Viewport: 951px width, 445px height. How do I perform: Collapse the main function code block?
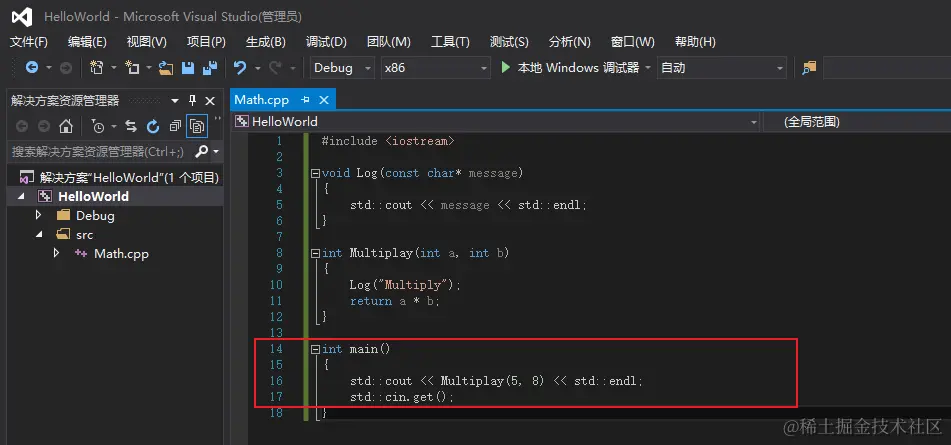click(315, 349)
